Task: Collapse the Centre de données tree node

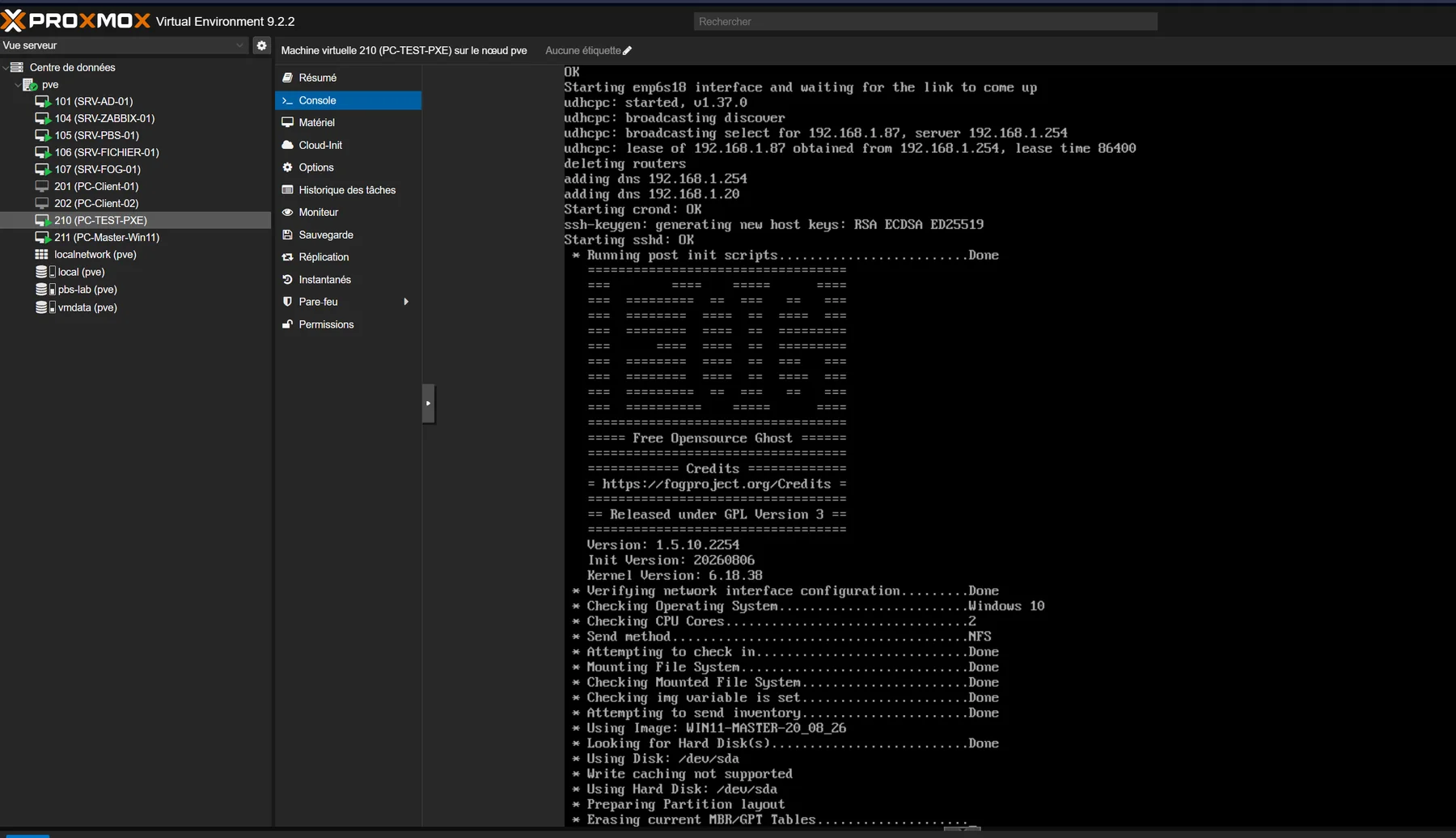Action: (x=5, y=67)
